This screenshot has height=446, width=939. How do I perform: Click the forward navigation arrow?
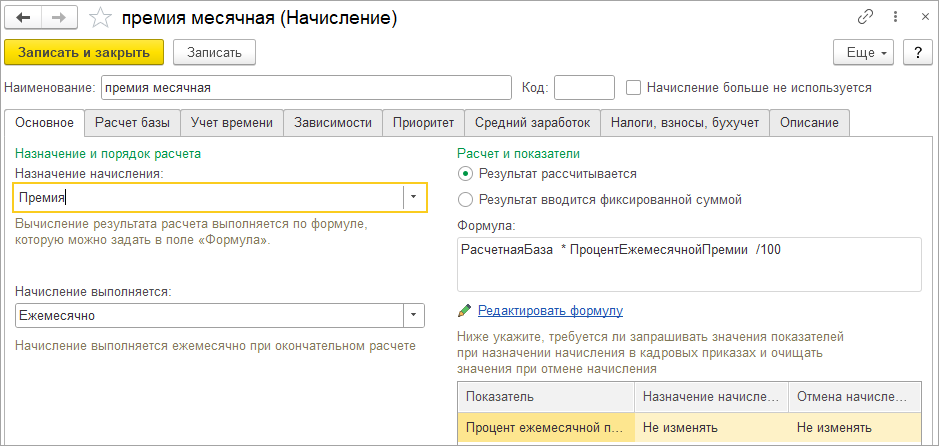click(x=58, y=18)
